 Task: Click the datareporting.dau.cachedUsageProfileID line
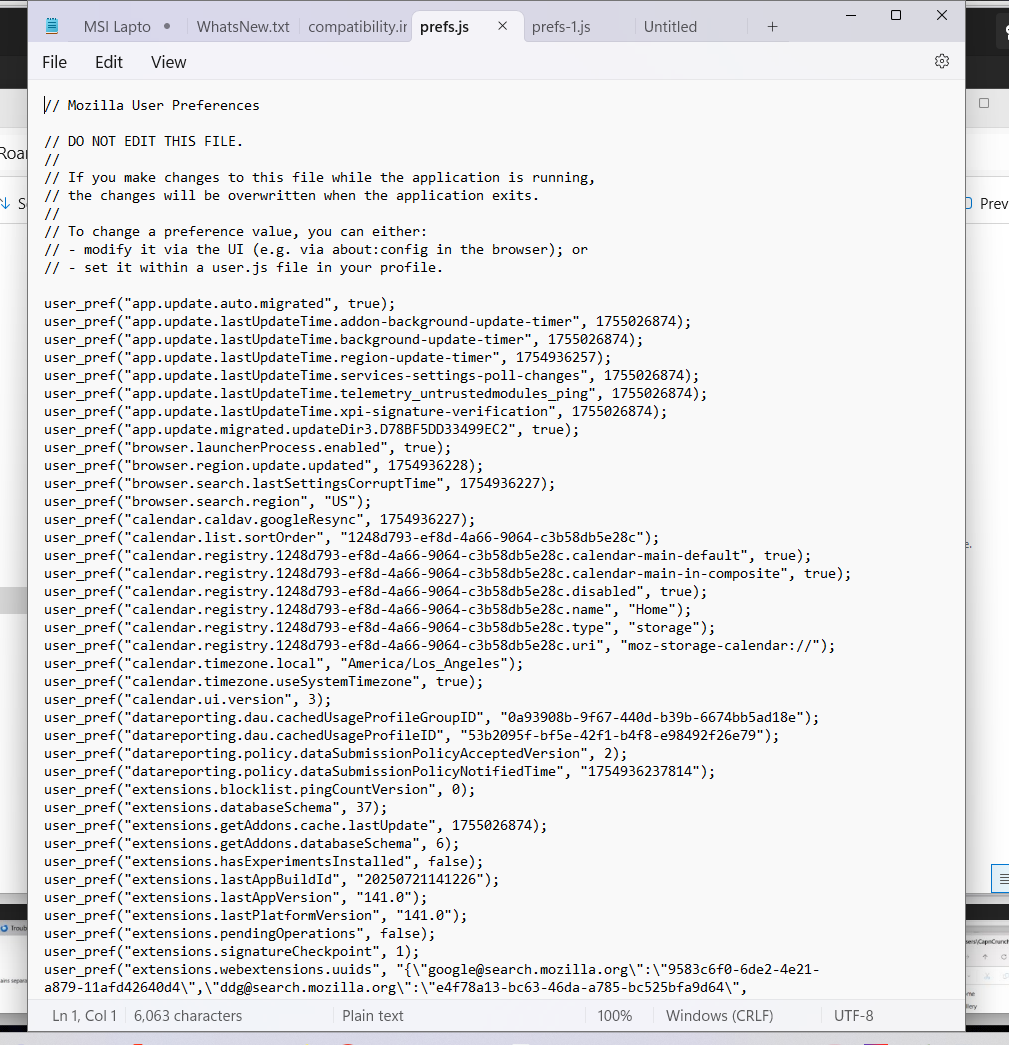[x=412, y=735]
